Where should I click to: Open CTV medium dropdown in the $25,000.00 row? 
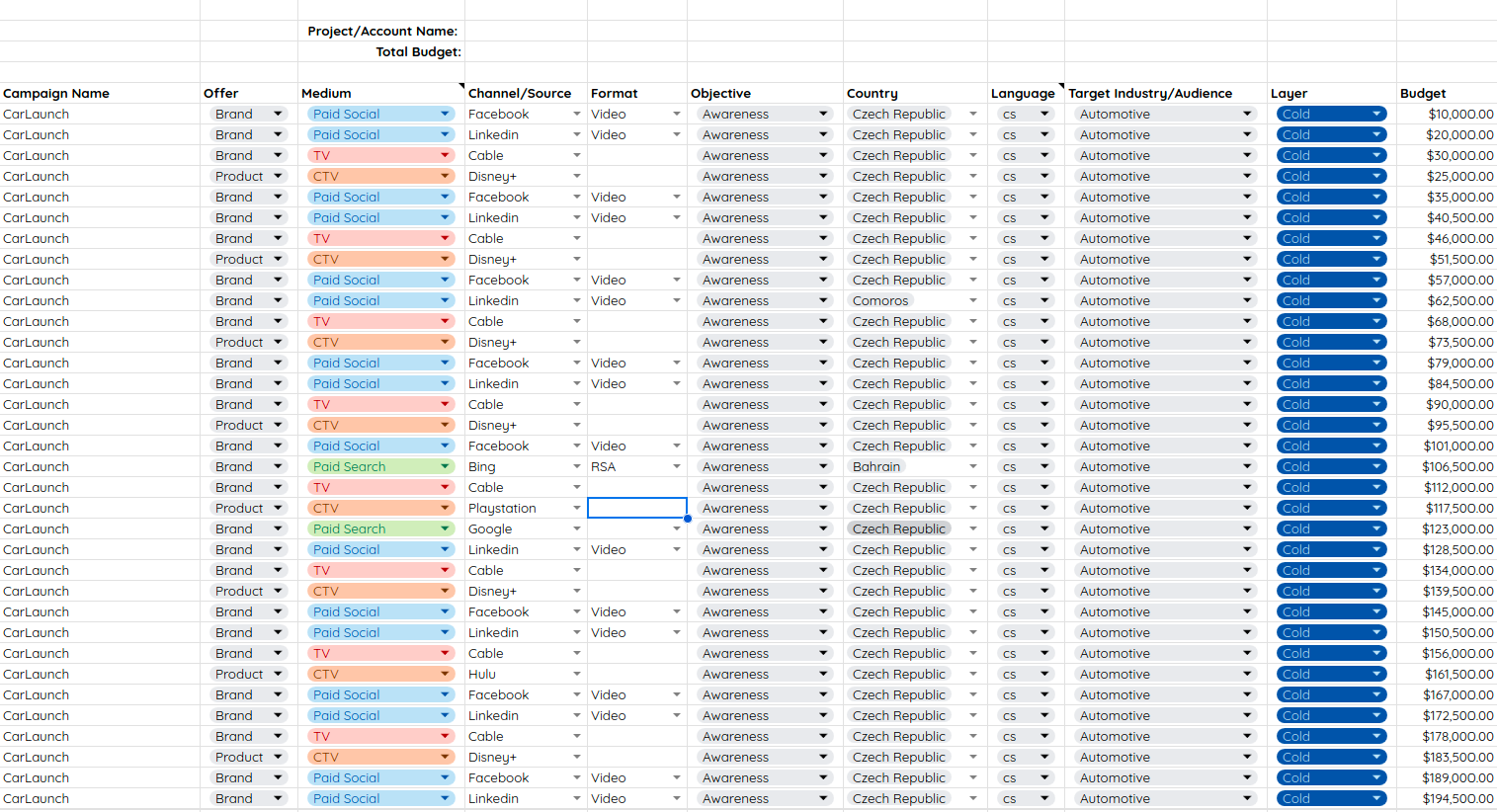[380, 176]
